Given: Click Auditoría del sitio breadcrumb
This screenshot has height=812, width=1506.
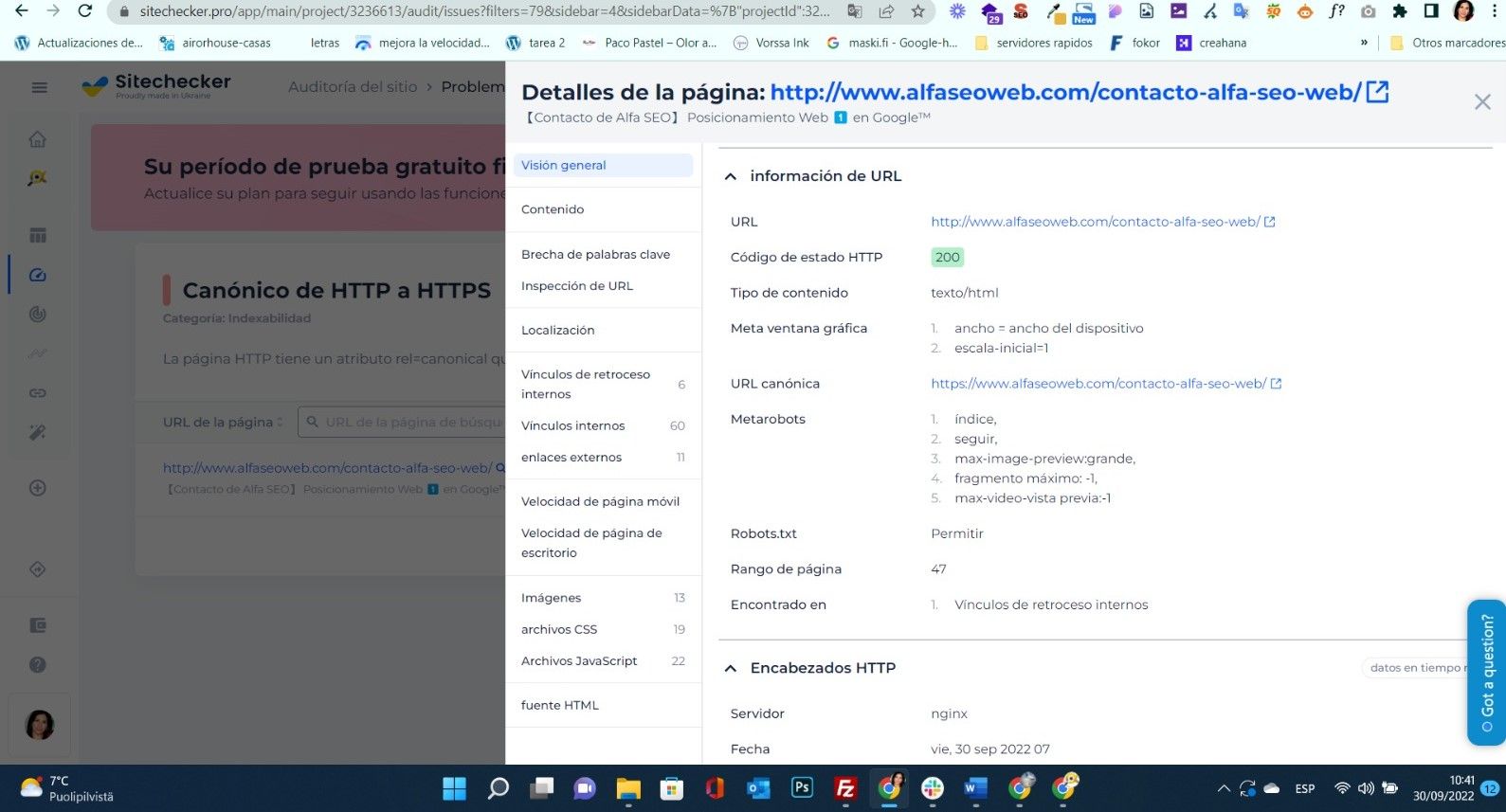Looking at the screenshot, I should click(353, 86).
